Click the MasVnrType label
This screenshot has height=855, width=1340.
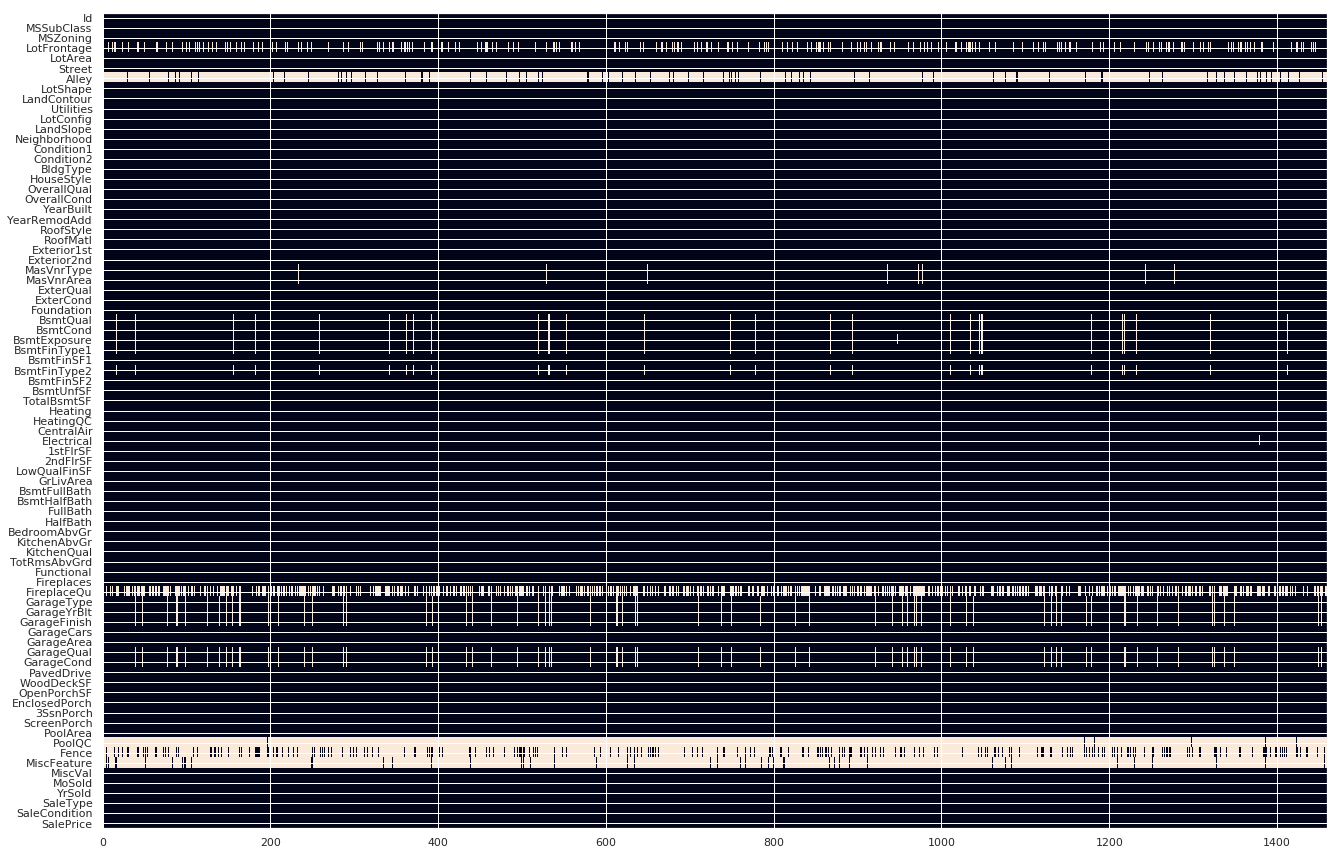pos(59,270)
